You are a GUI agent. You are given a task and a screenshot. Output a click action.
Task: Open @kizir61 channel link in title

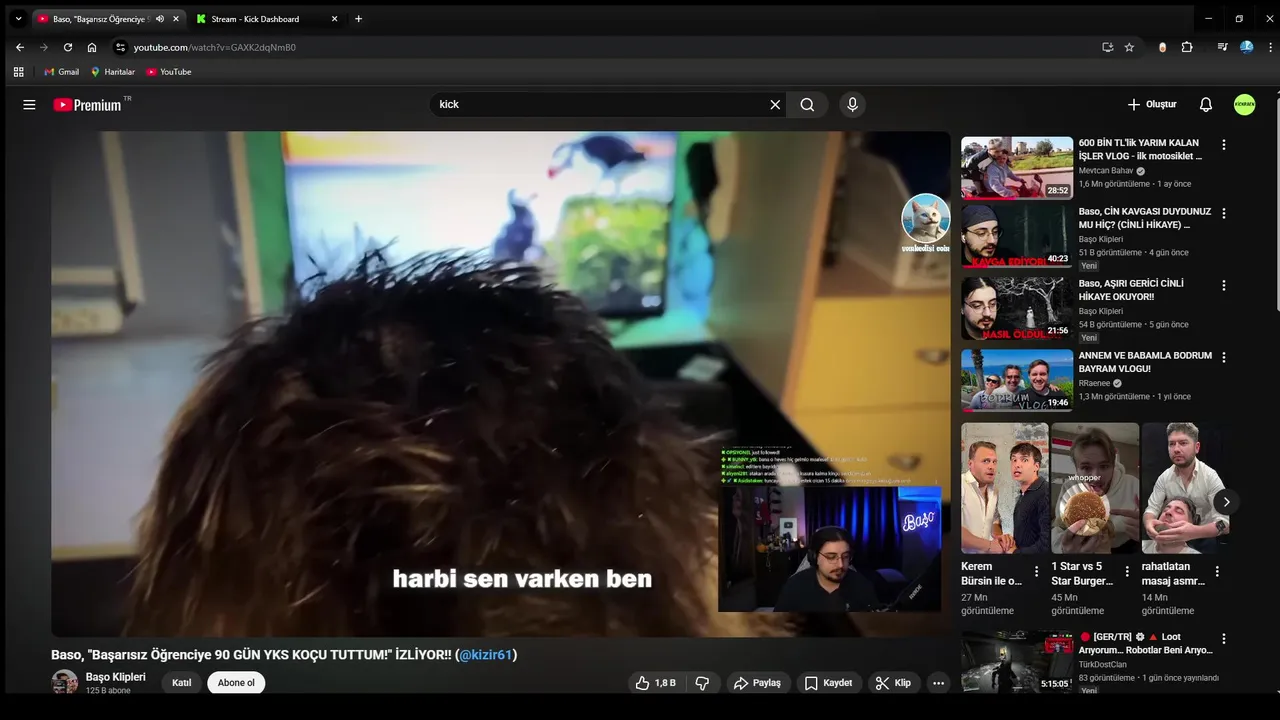486,655
